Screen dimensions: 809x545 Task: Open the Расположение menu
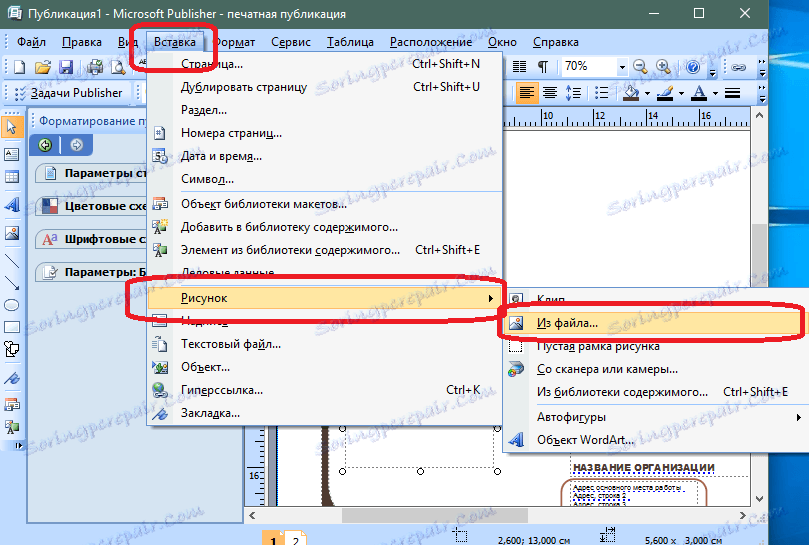(431, 42)
